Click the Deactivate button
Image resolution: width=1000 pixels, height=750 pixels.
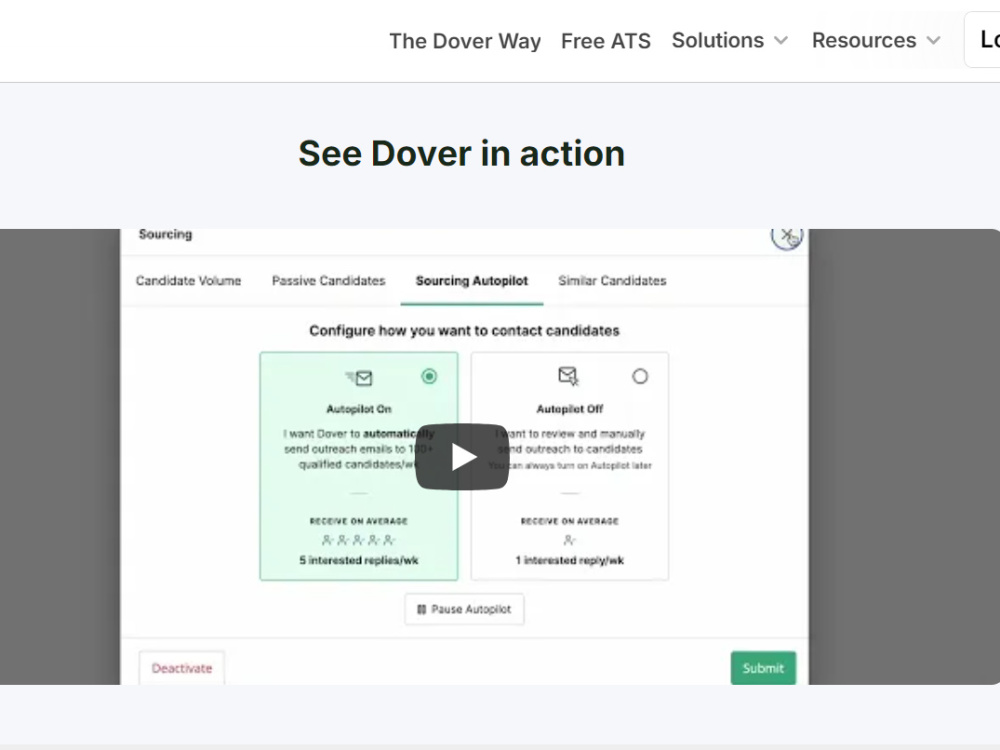coord(182,668)
